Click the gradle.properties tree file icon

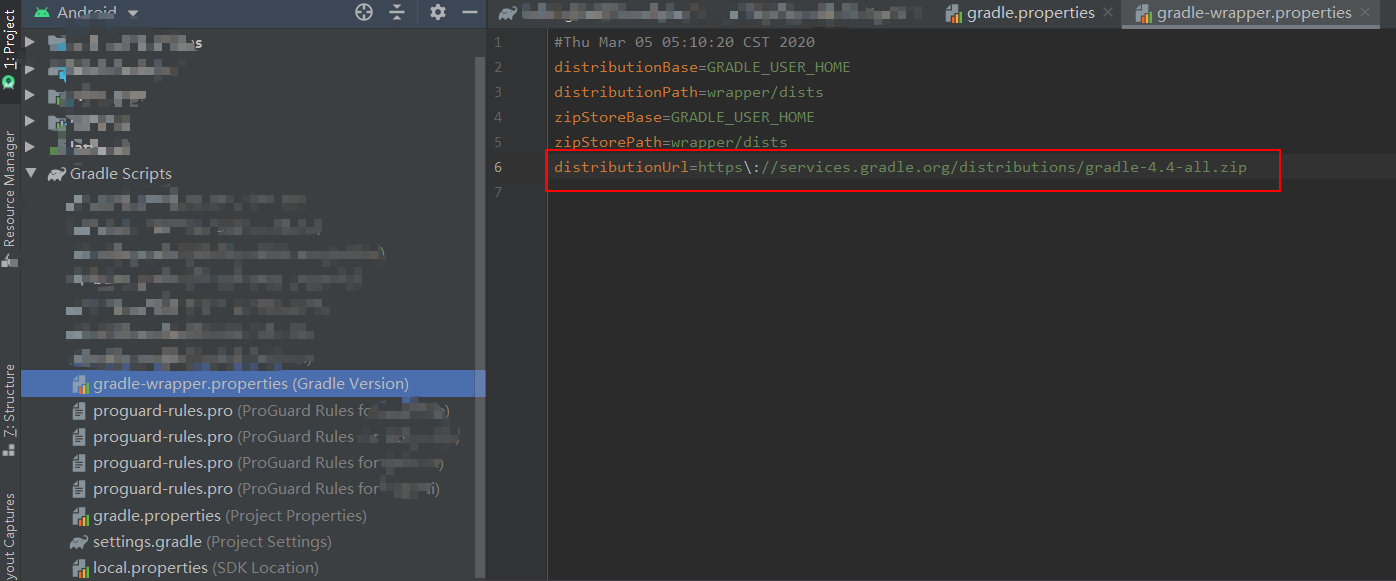click(x=80, y=516)
